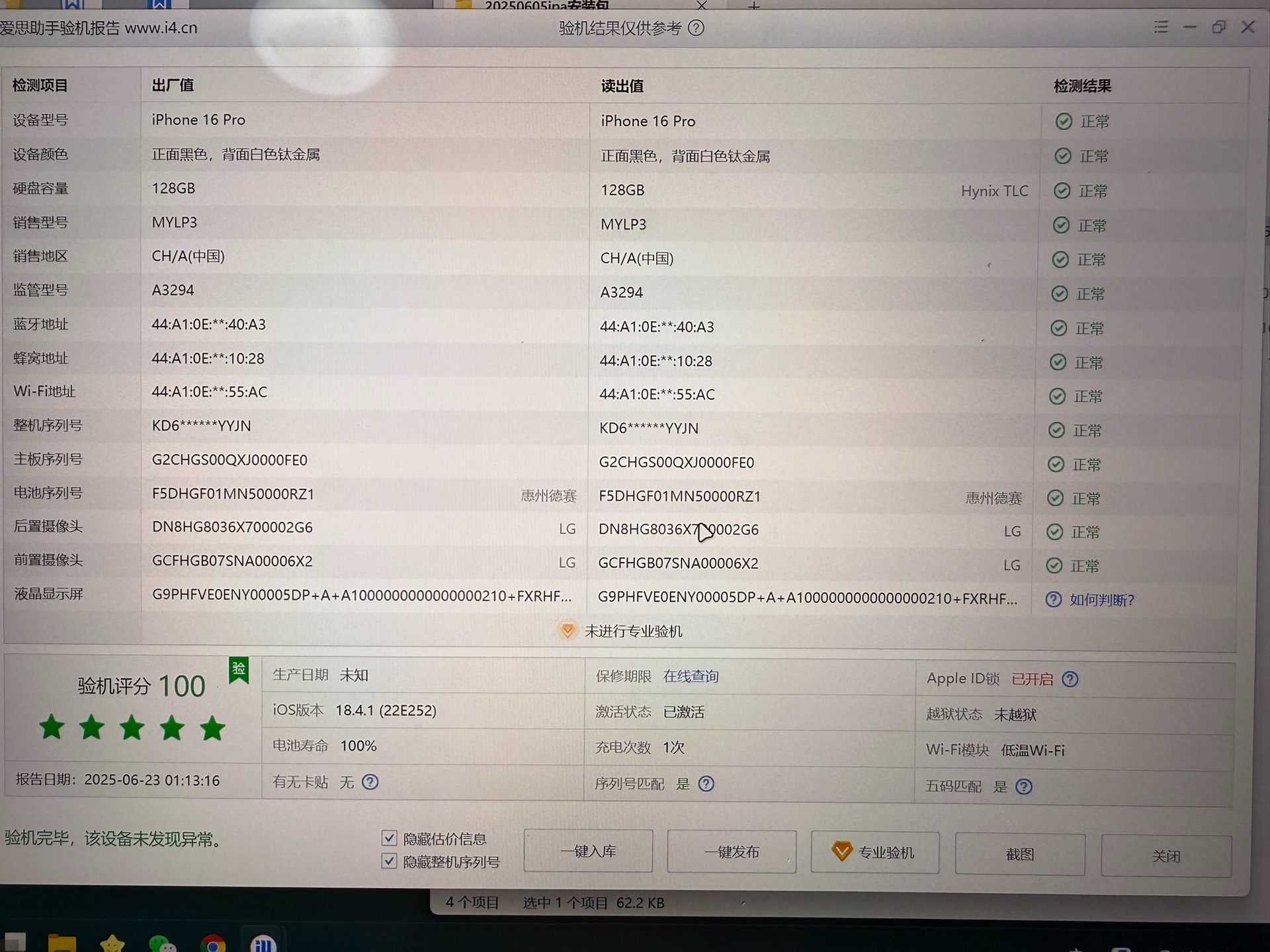The height and width of the screenshot is (952, 1270).
Task: Click the check icon in 设备颜色 row
Action: pos(1063,156)
